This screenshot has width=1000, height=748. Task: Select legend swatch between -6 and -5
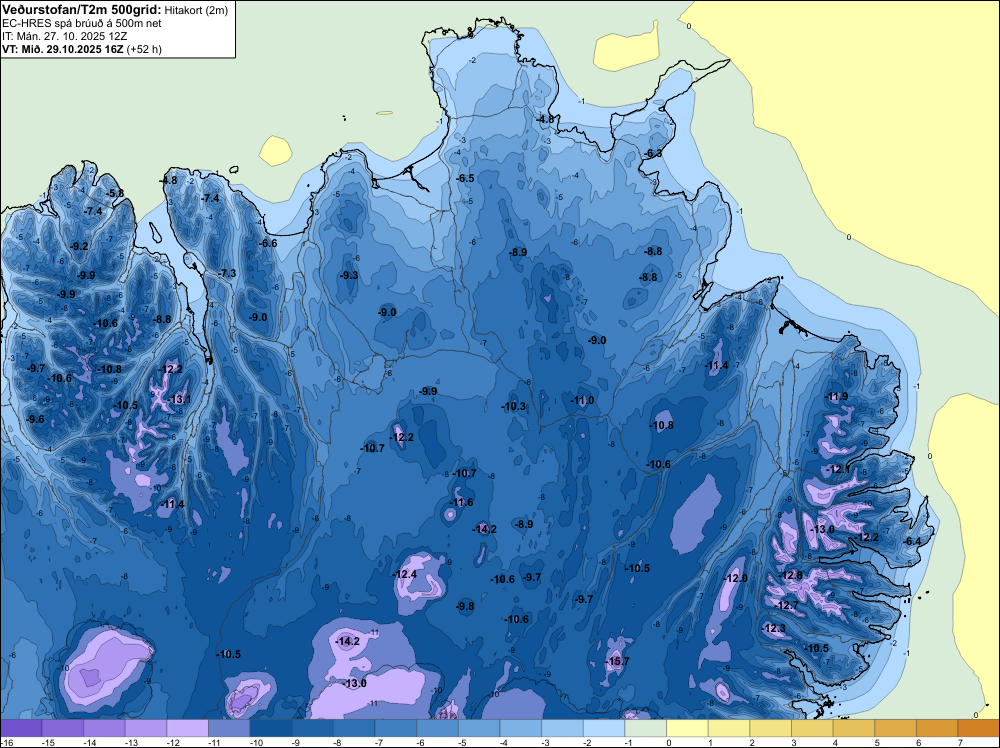[x=438, y=728]
